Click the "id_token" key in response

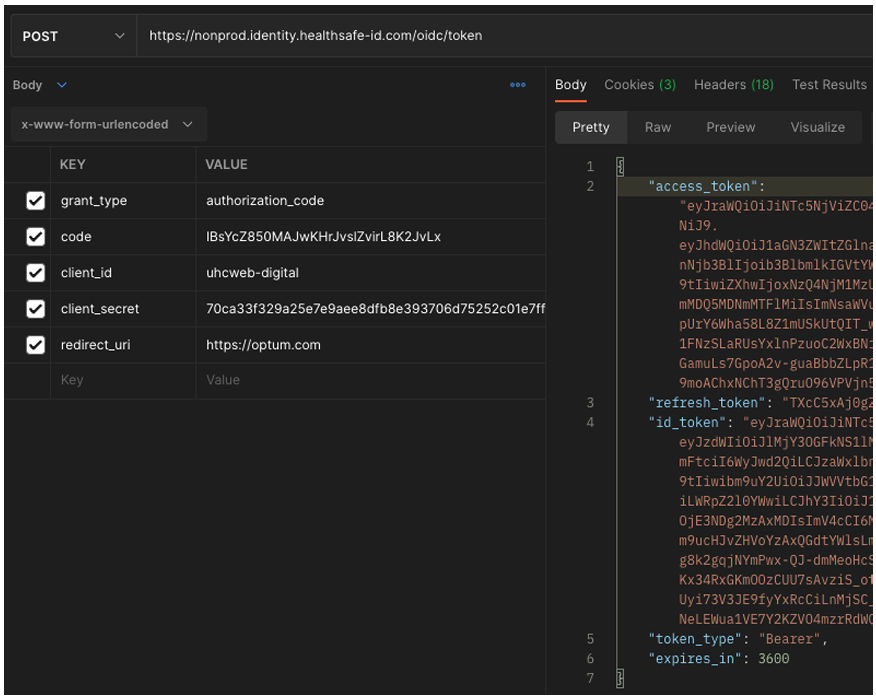coord(687,422)
